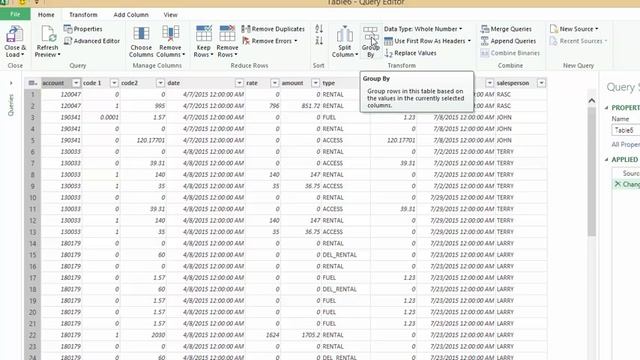640x360 pixels.
Task: Click the RASC salesperson cell in row 1
Action: pyautogui.click(x=521, y=94)
